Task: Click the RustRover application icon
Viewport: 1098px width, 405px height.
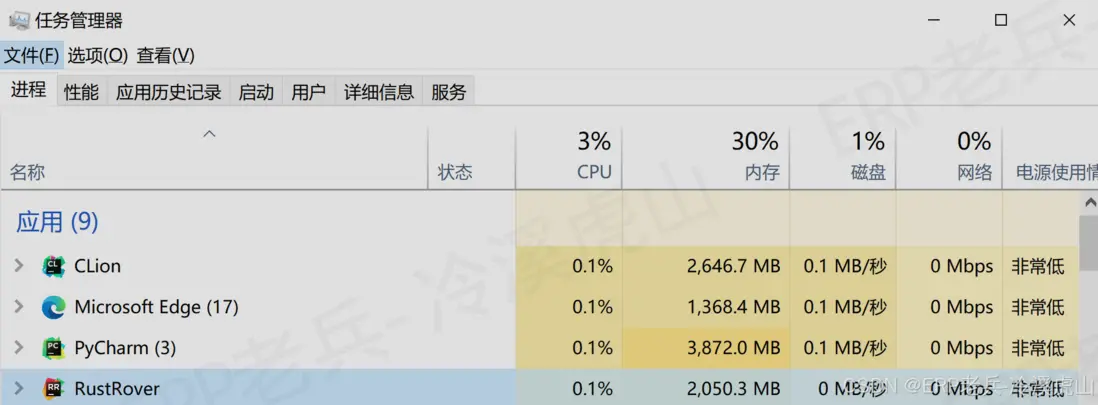Action: 54,389
